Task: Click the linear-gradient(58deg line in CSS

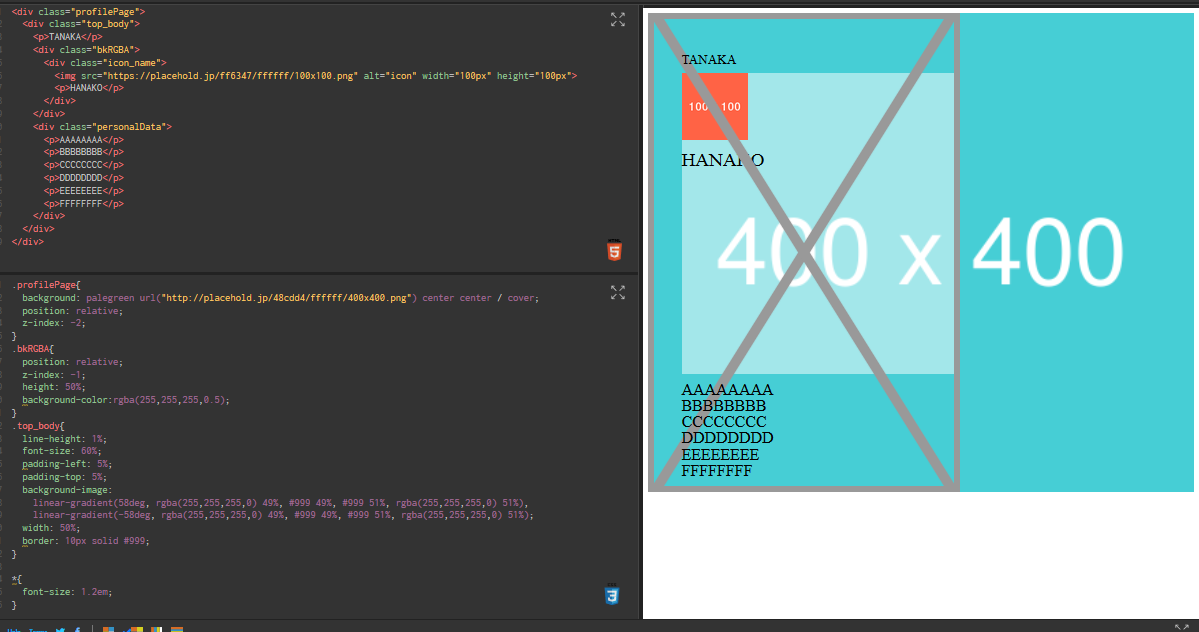Action: (x=281, y=503)
